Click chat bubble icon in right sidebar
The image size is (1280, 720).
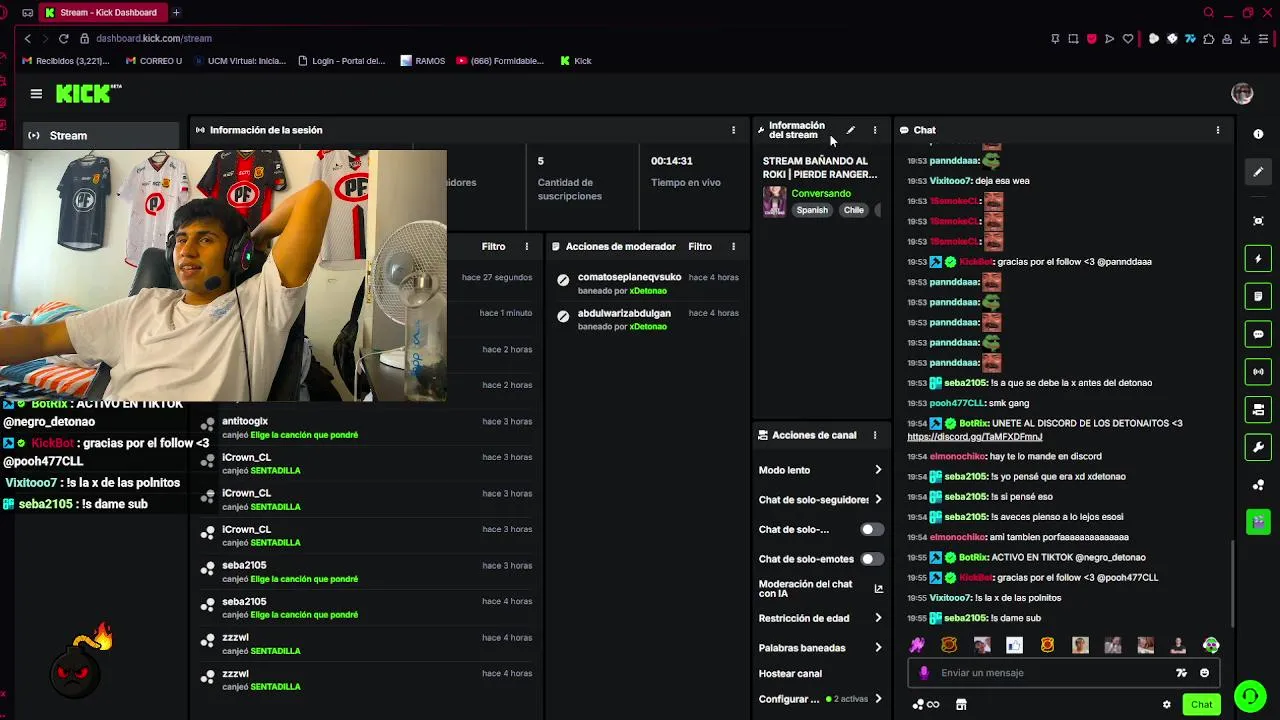coord(1258,334)
